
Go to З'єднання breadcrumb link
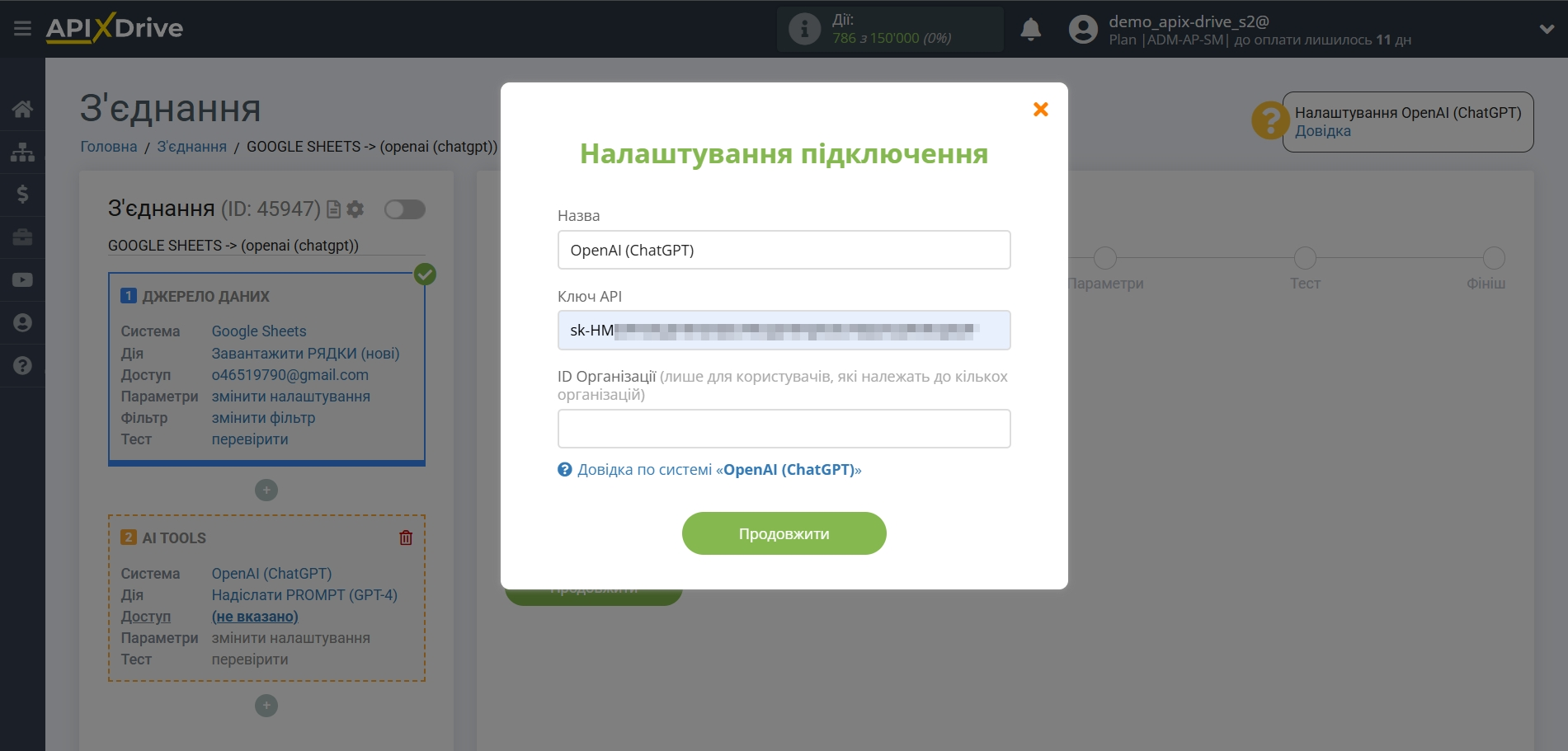point(192,147)
